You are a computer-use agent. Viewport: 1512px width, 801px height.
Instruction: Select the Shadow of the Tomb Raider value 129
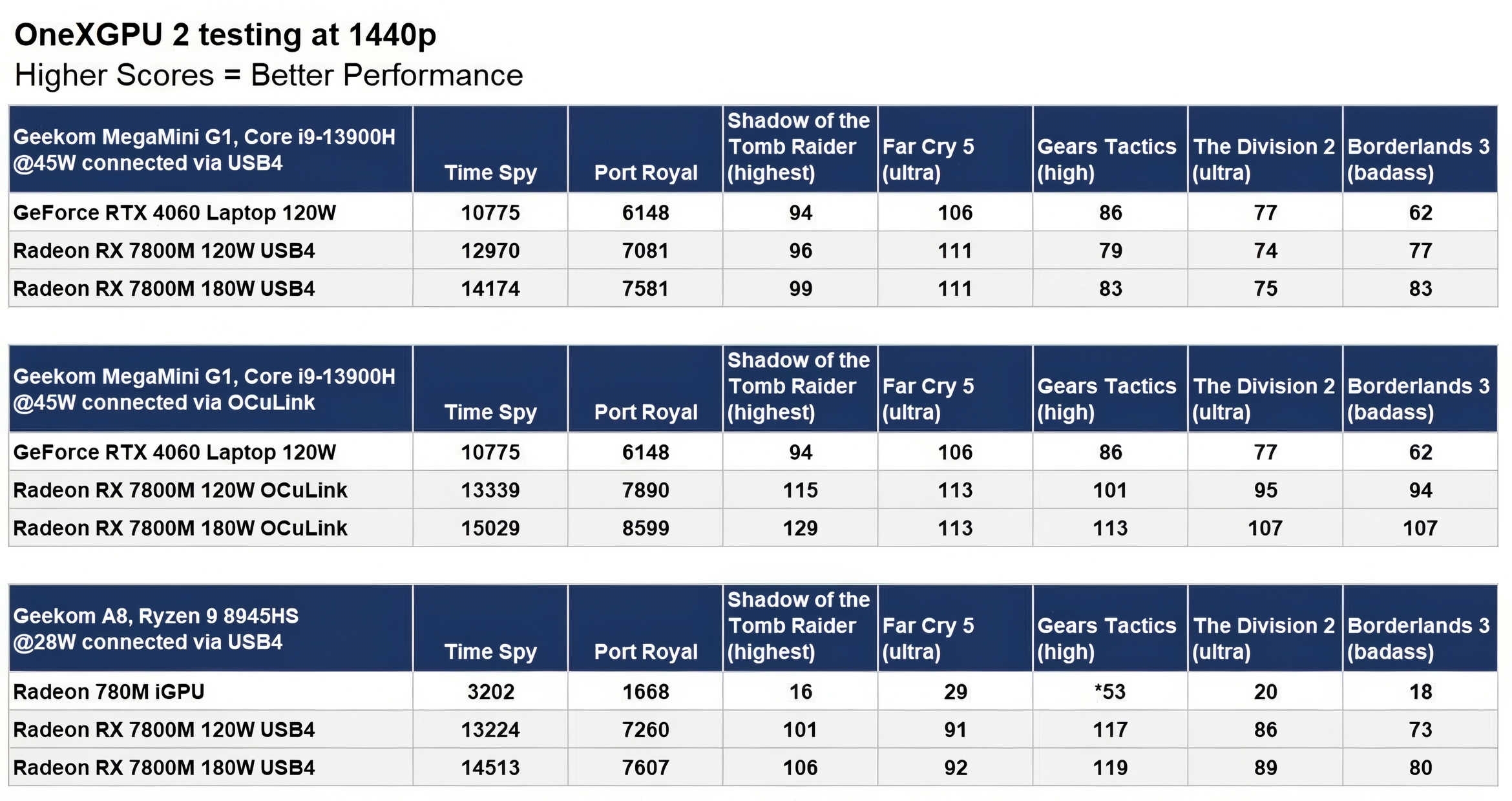click(800, 528)
